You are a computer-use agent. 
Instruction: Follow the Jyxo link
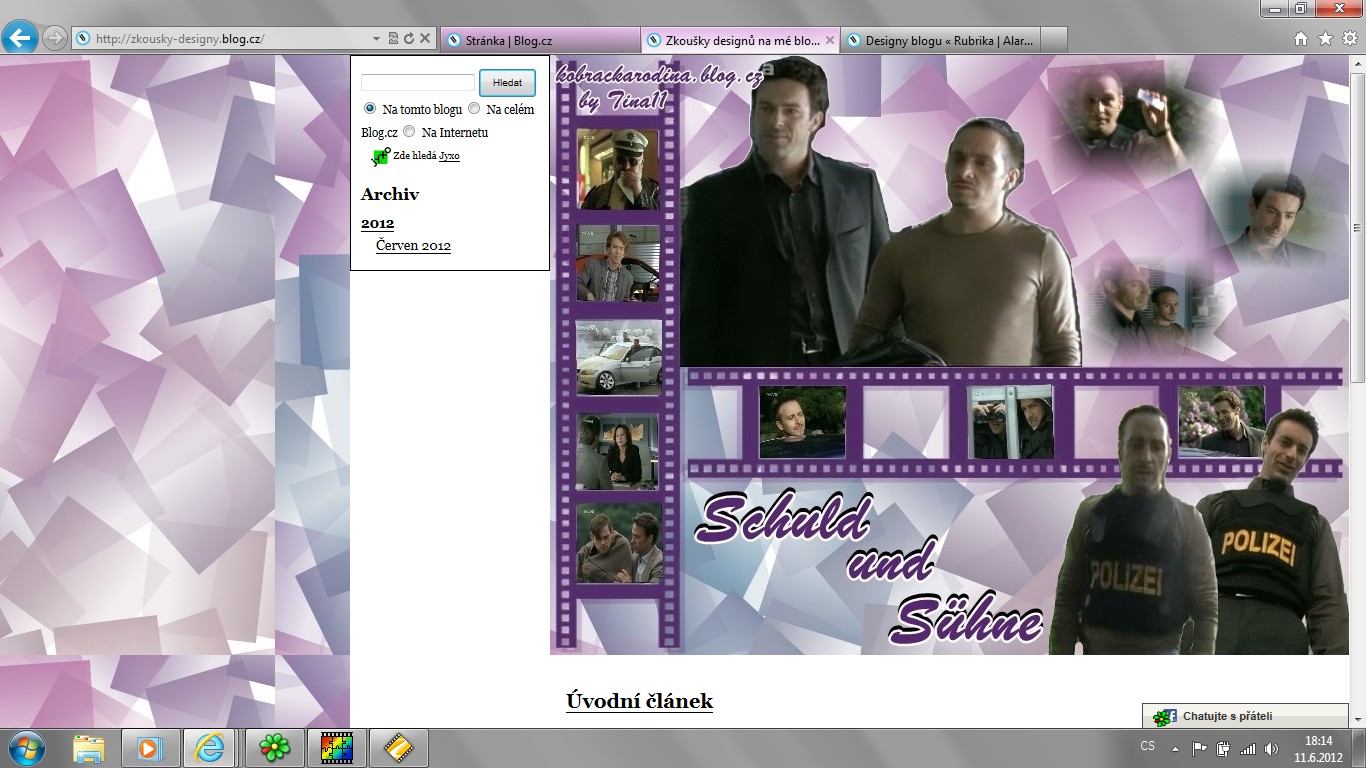(449, 156)
